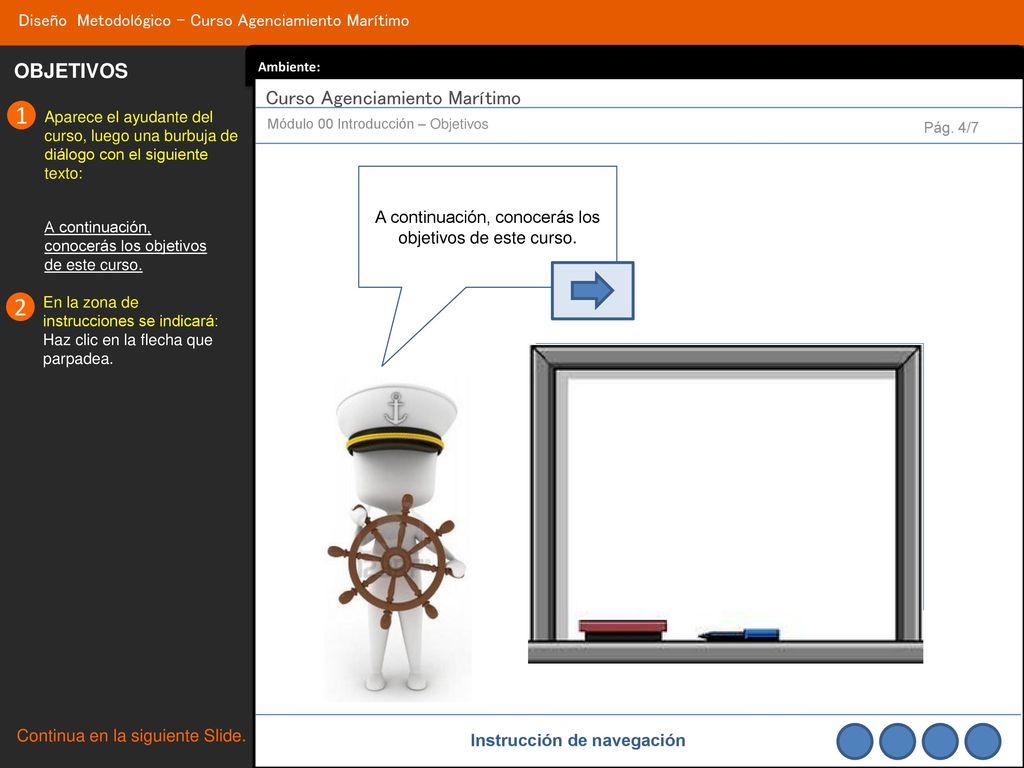Click the 'OBJETIVOS' heading
The image size is (1024, 768).
(71, 71)
